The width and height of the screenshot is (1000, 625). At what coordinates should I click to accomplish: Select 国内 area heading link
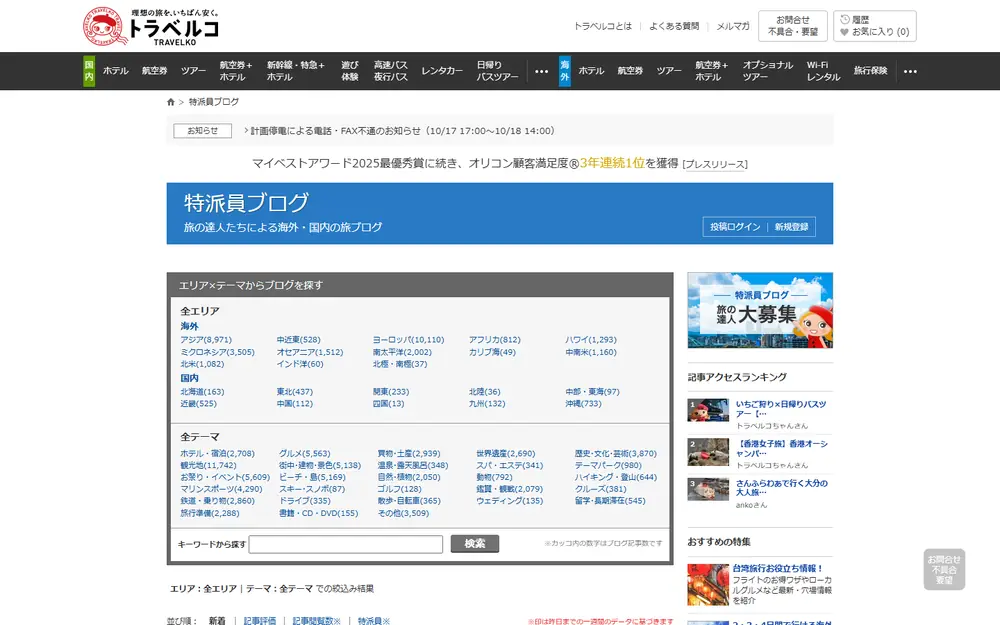[189, 378]
